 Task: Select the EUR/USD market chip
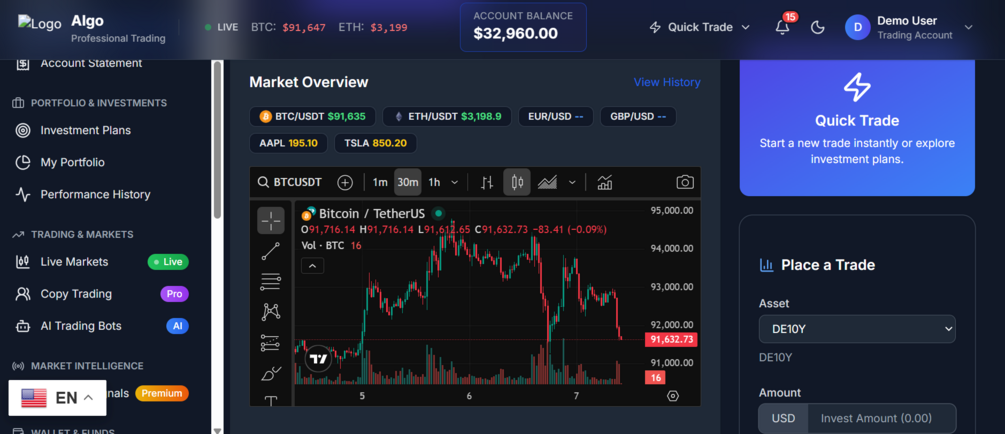pos(556,117)
